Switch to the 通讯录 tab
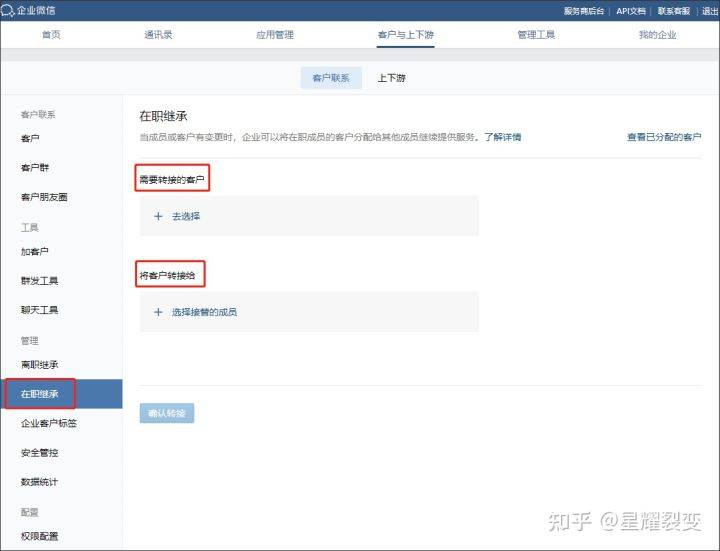 (158, 35)
